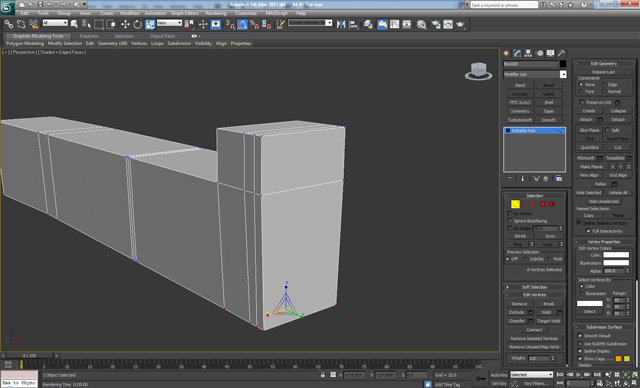Select Edge sub-object level icon
The width and height of the screenshot is (640, 388).
pos(525,204)
